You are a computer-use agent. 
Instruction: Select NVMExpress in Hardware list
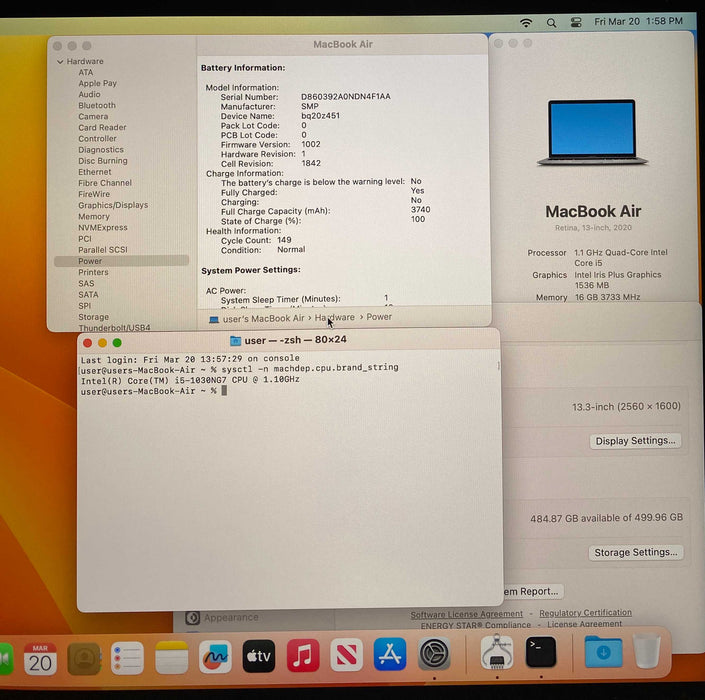103,227
